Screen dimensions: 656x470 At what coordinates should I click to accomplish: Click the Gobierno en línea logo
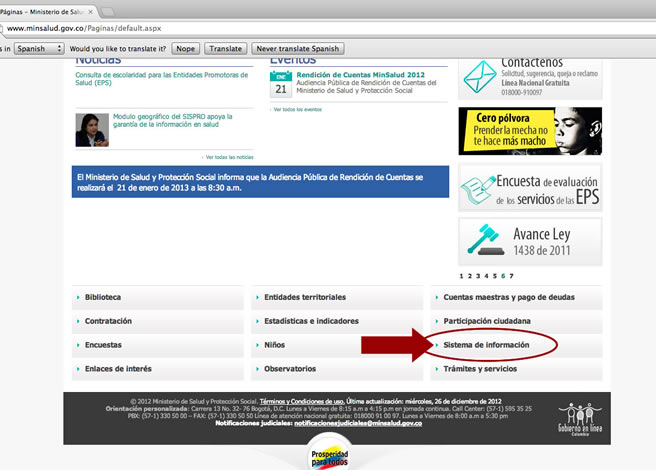pyautogui.click(x=580, y=419)
